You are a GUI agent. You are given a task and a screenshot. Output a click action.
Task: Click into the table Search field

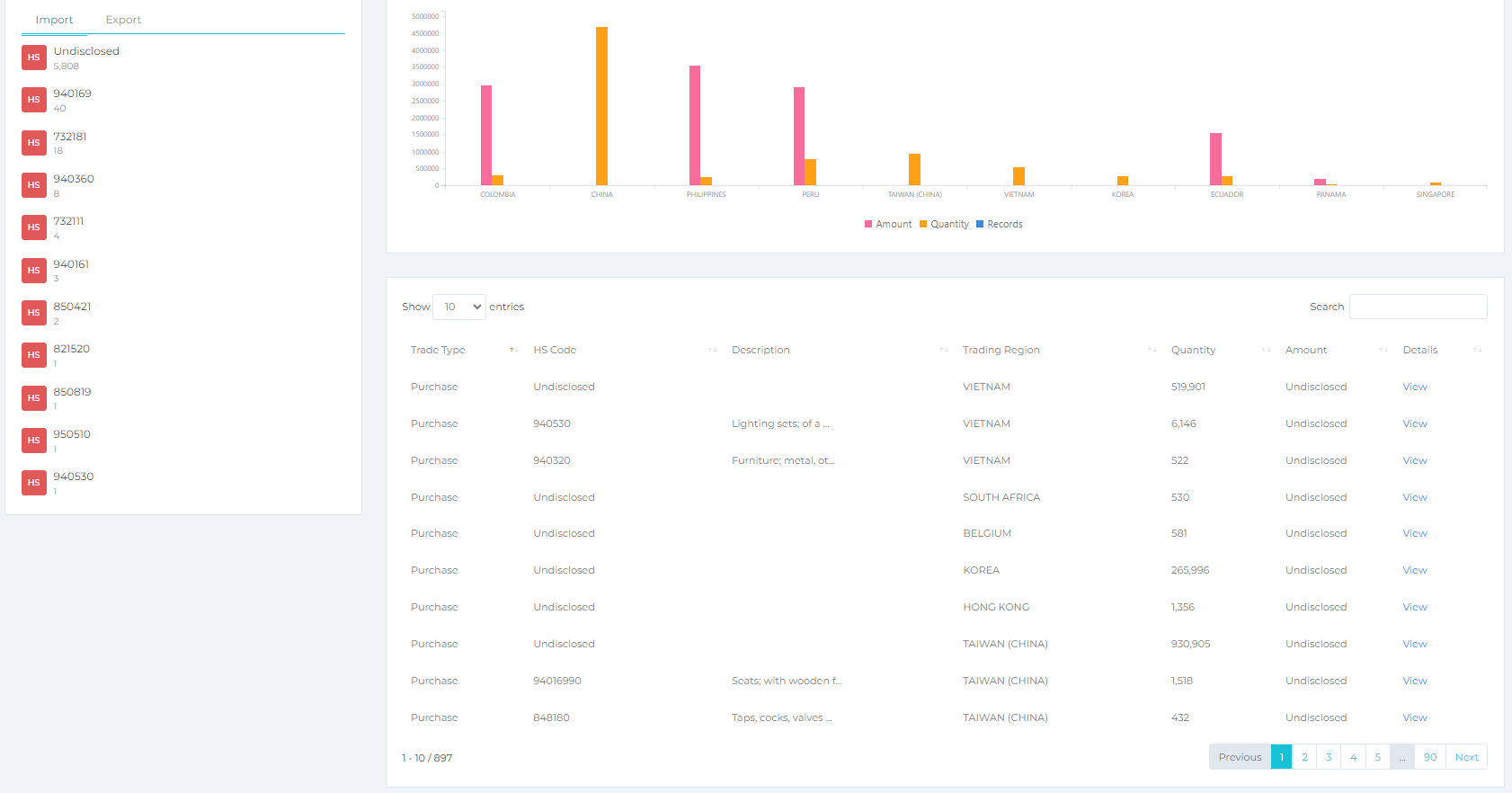tap(1418, 307)
